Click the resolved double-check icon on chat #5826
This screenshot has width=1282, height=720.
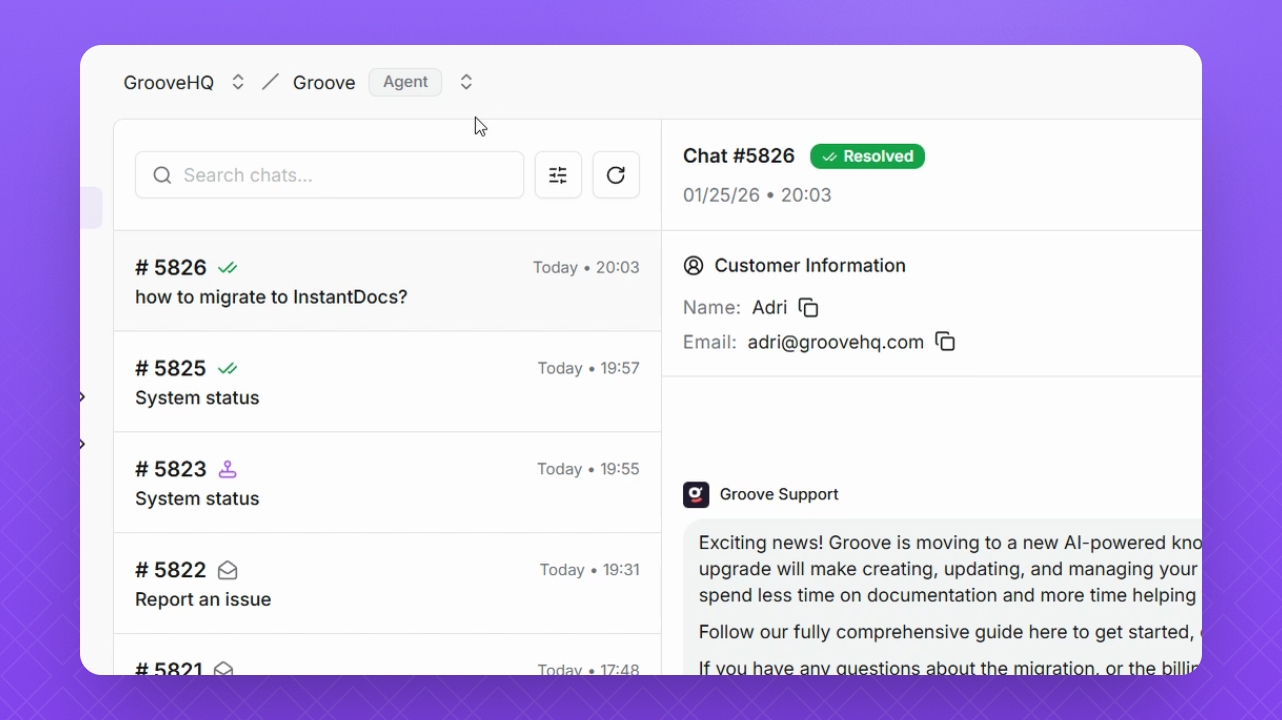click(228, 268)
